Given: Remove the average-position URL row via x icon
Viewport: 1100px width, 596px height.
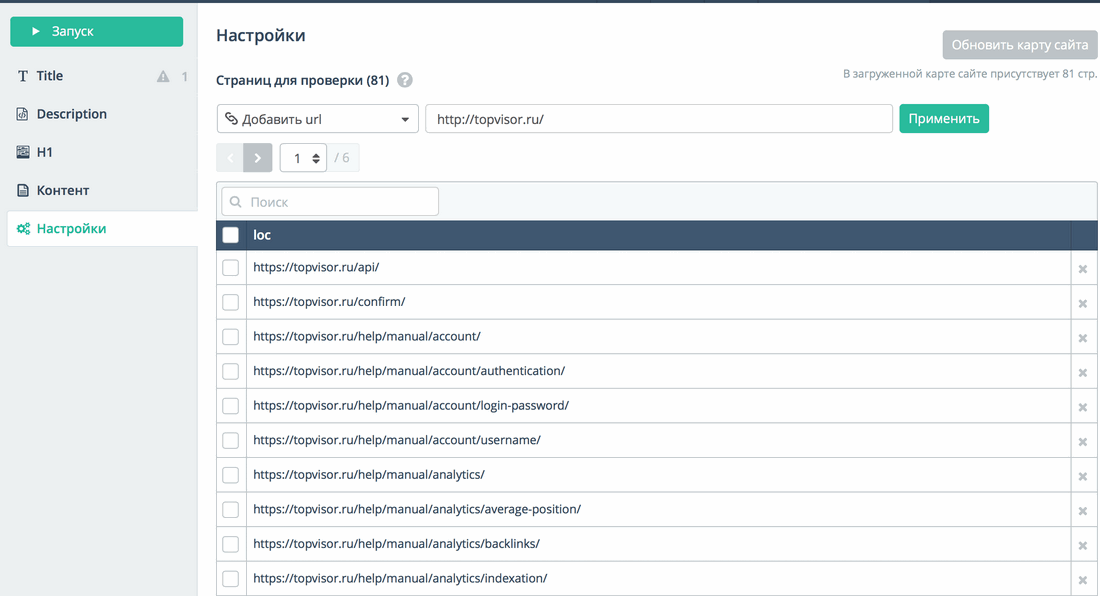Looking at the screenshot, I should click(1082, 511).
